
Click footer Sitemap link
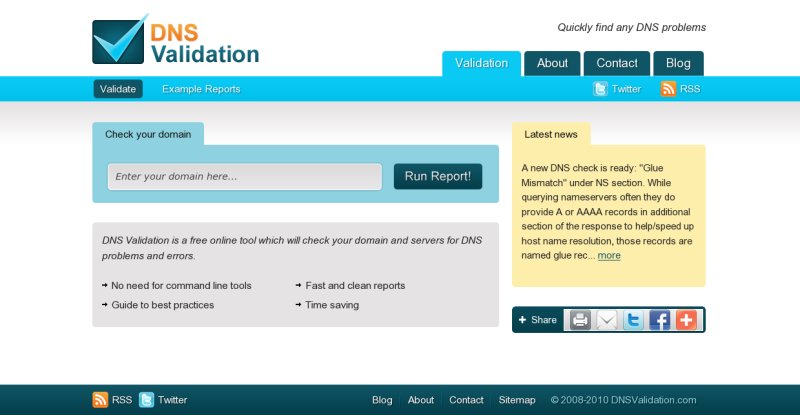pyautogui.click(x=517, y=400)
